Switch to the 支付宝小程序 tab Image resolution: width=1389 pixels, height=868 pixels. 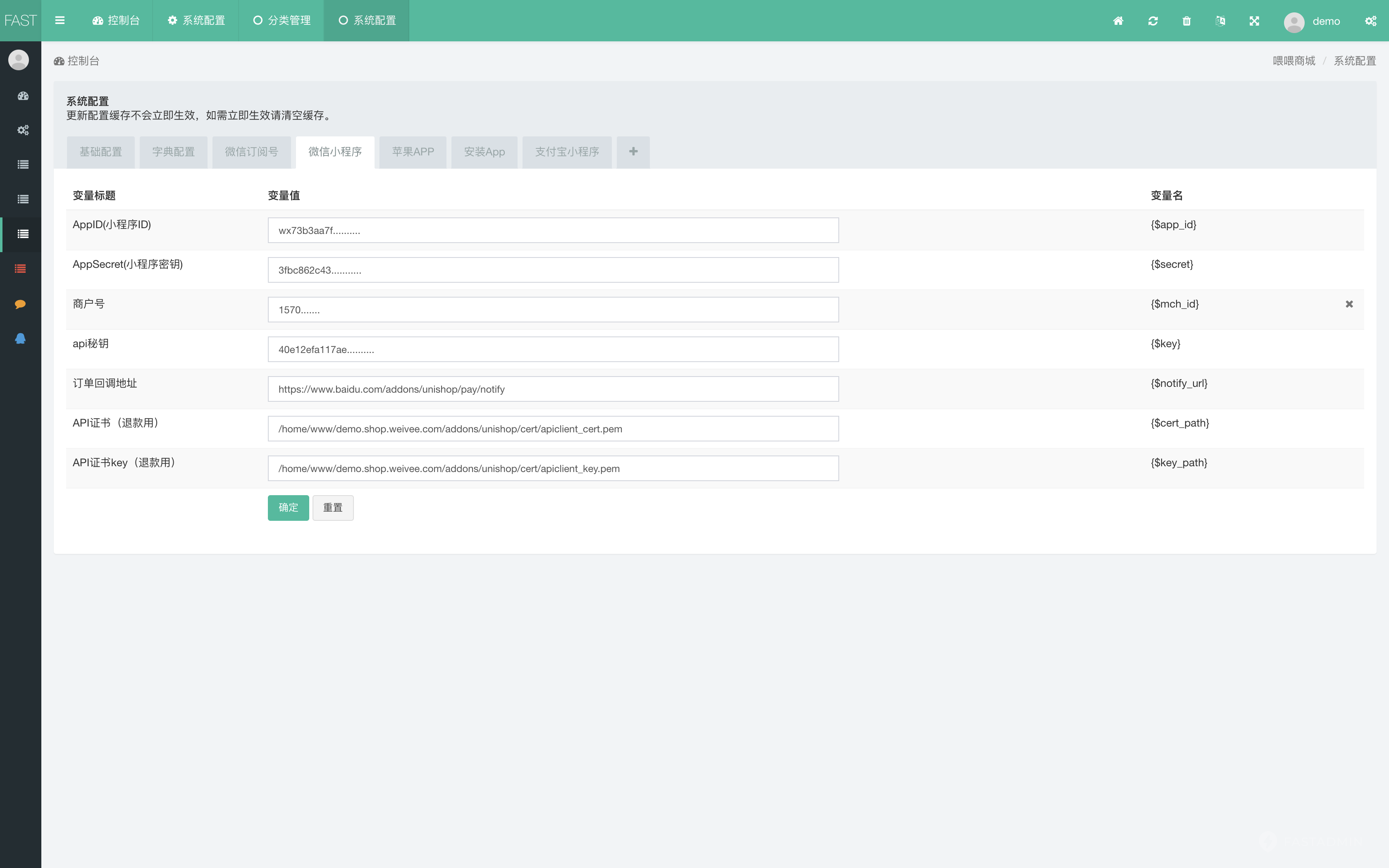[x=566, y=152]
